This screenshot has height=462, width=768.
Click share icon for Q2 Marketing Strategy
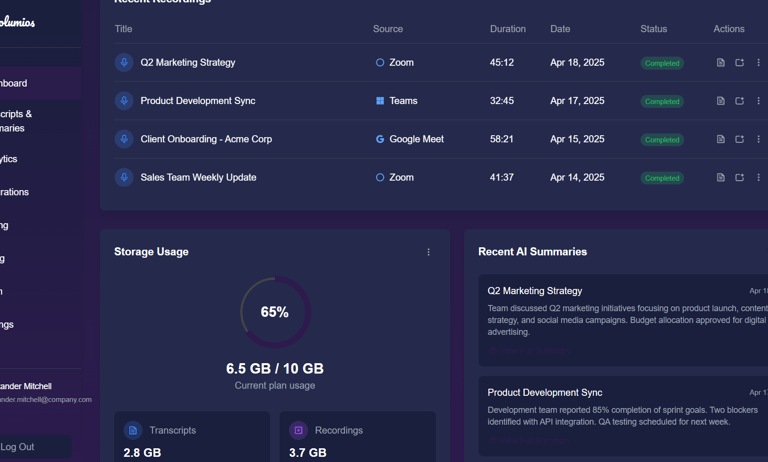pos(740,63)
